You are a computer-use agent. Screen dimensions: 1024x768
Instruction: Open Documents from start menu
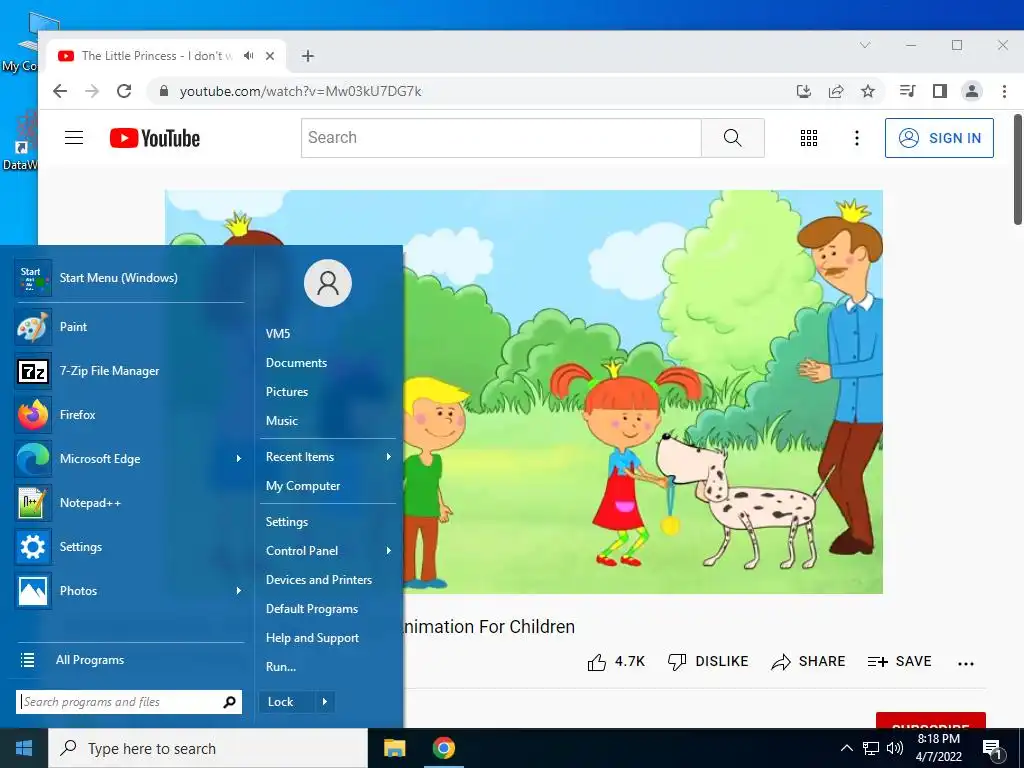(x=296, y=362)
